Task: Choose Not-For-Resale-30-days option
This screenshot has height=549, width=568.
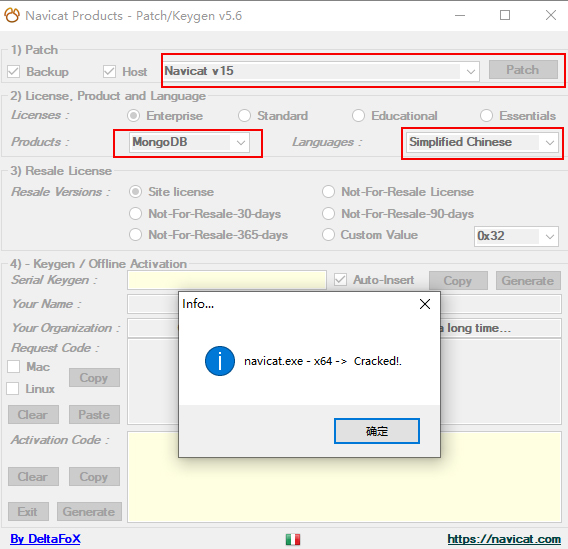Action: tap(135, 214)
